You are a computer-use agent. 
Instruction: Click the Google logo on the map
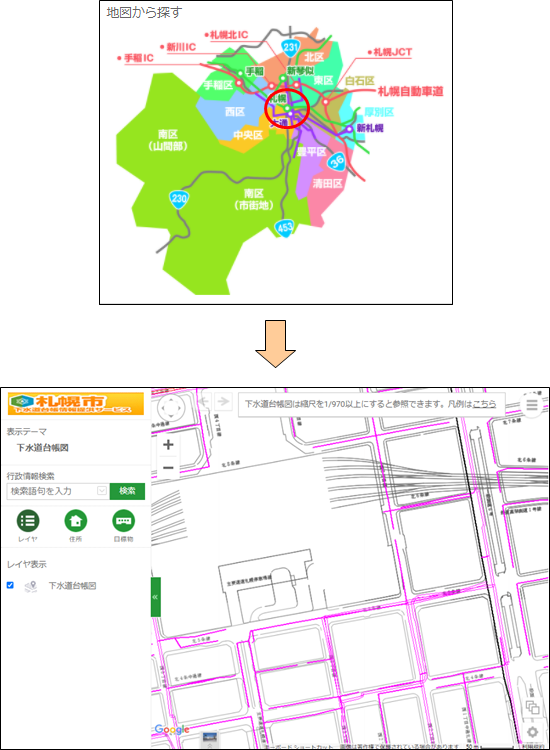click(172, 729)
